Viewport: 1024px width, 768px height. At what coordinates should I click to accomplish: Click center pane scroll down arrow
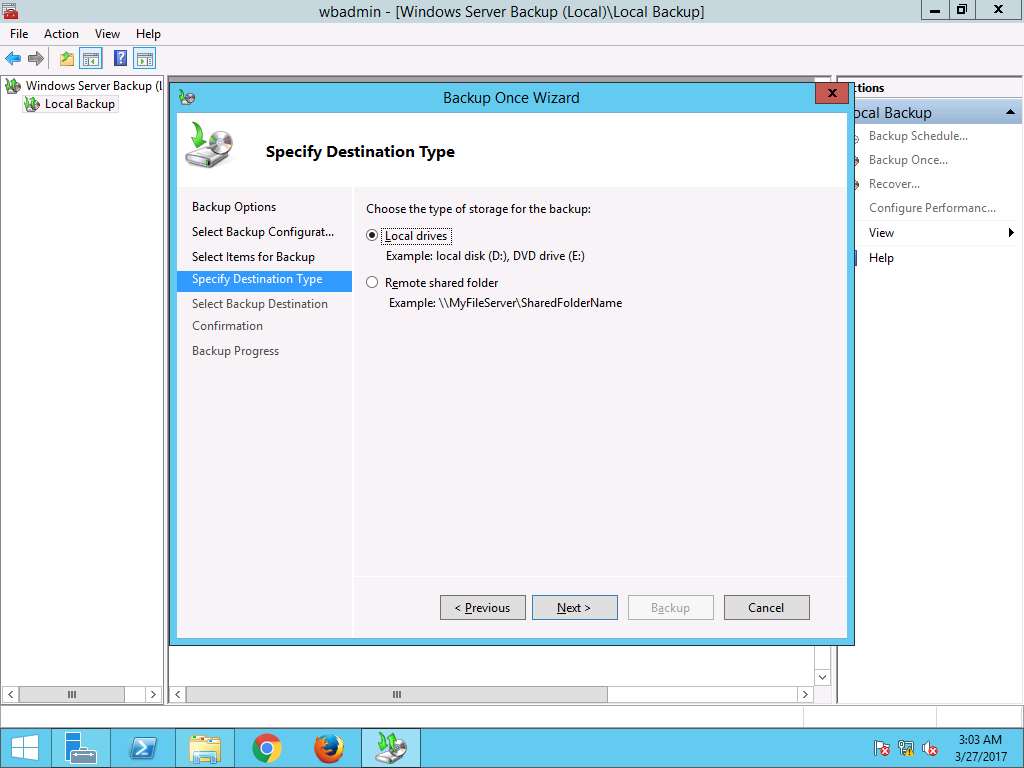(822, 677)
